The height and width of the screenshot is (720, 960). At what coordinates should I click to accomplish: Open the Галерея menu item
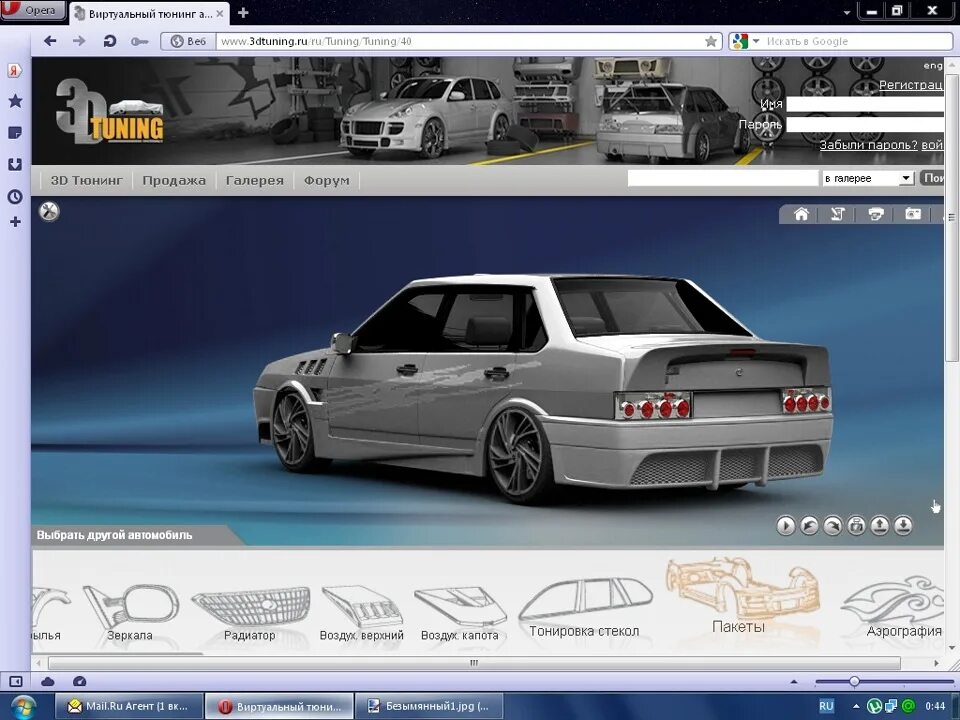[255, 180]
